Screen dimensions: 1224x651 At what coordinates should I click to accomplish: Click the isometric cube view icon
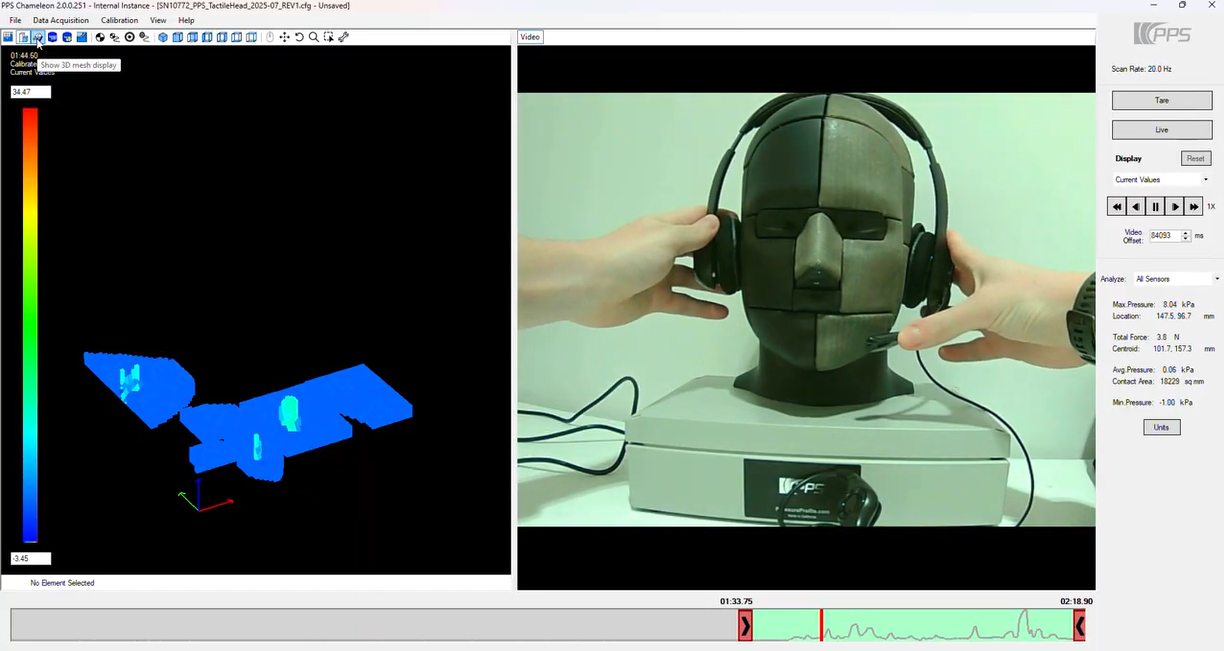[x=165, y=37]
